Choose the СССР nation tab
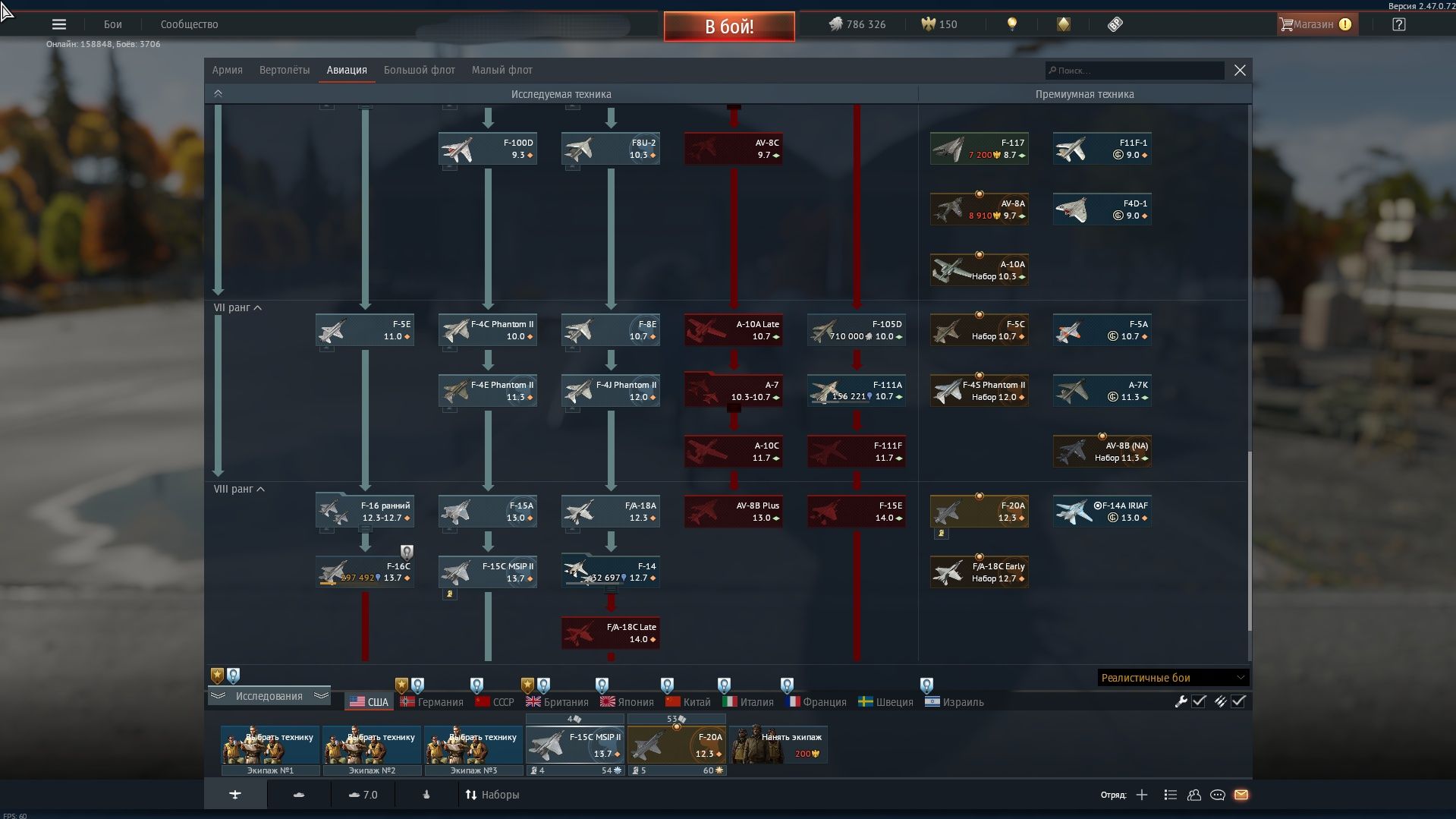This screenshot has width=1456, height=819. click(495, 702)
